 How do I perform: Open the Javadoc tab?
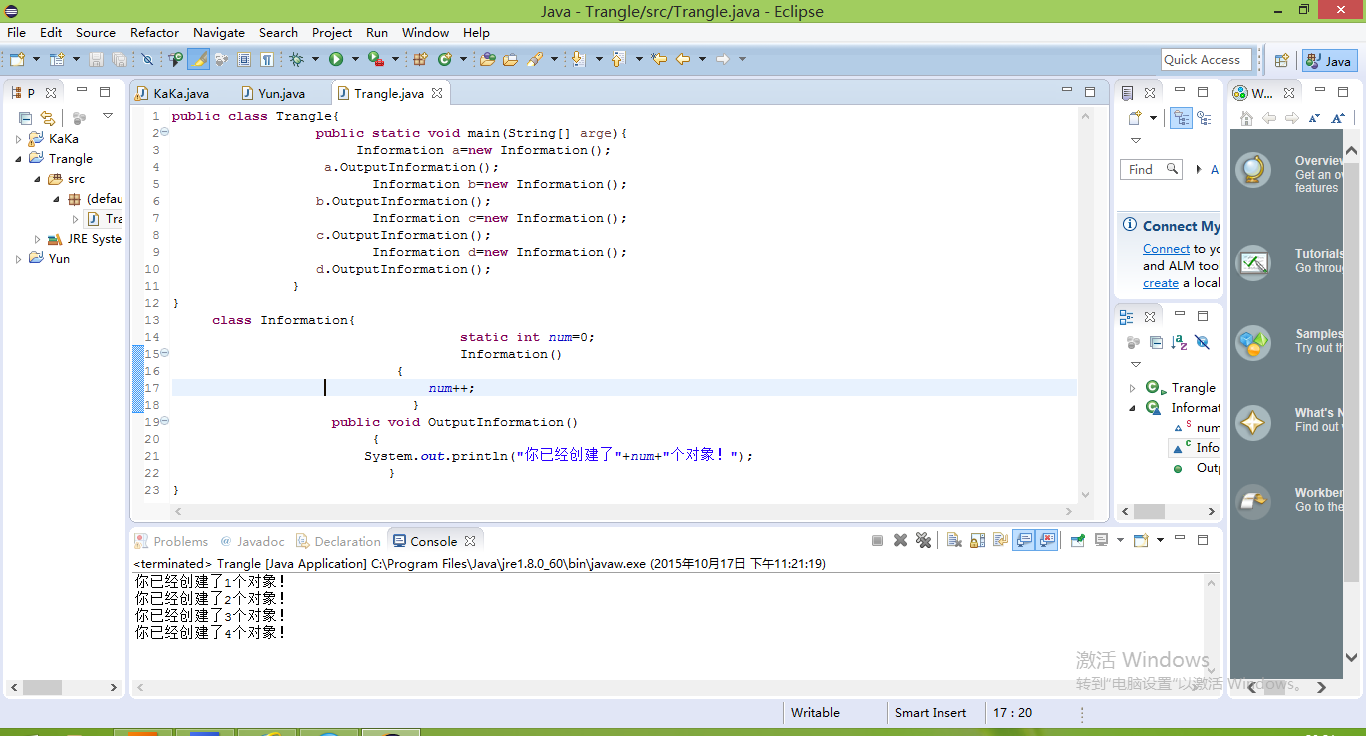(252, 541)
